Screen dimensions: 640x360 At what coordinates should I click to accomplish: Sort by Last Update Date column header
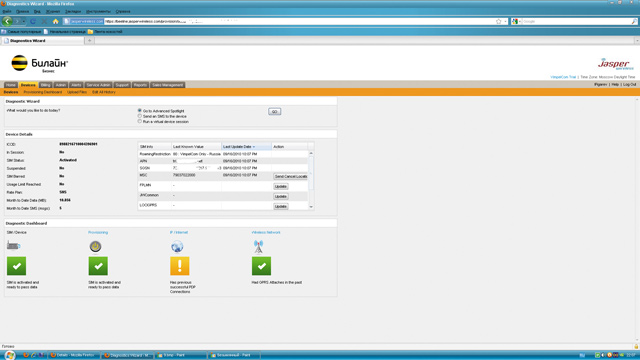(247, 147)
